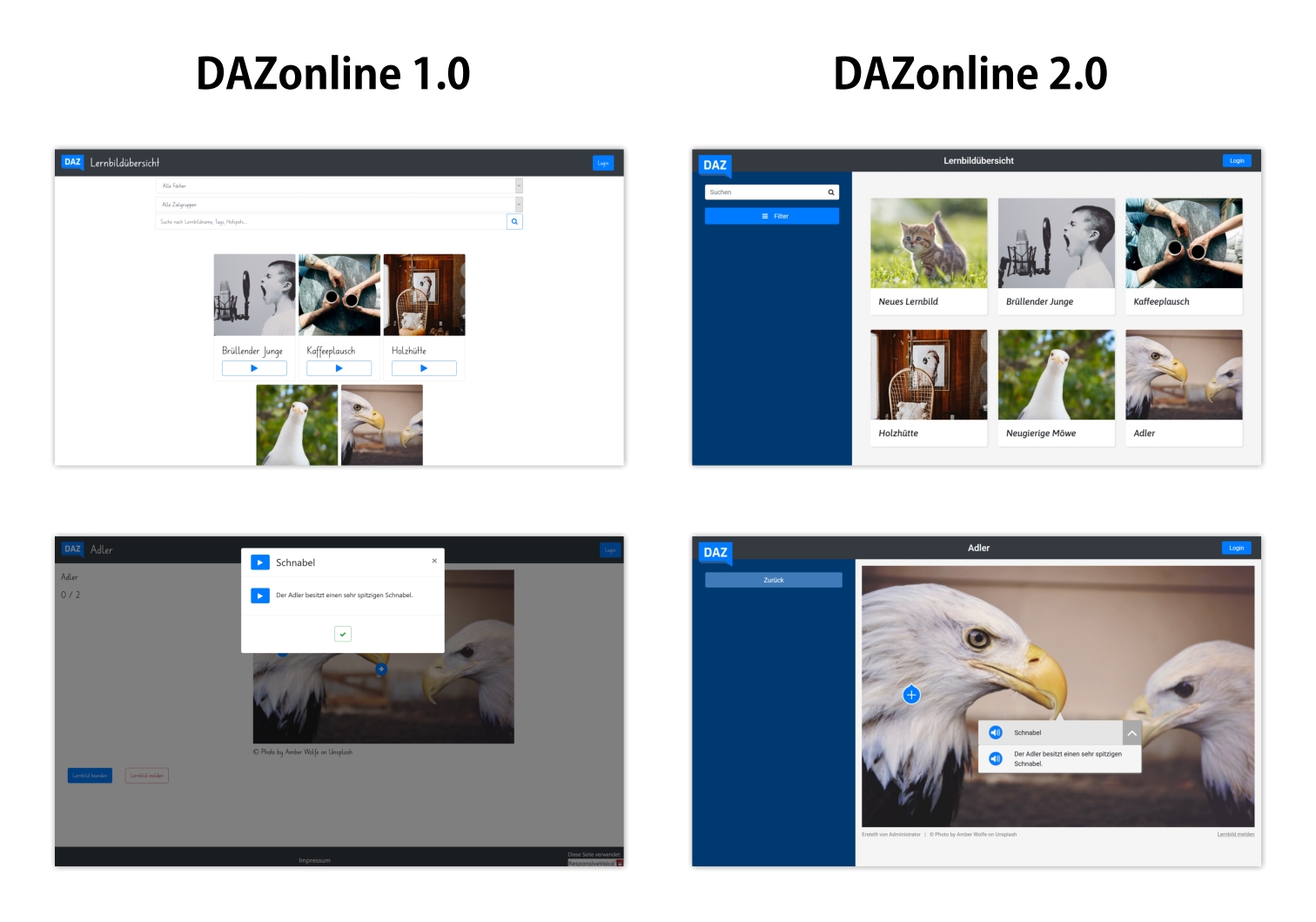Click Login in the 1.0 Lernbildübersicht header

point(603,163)
